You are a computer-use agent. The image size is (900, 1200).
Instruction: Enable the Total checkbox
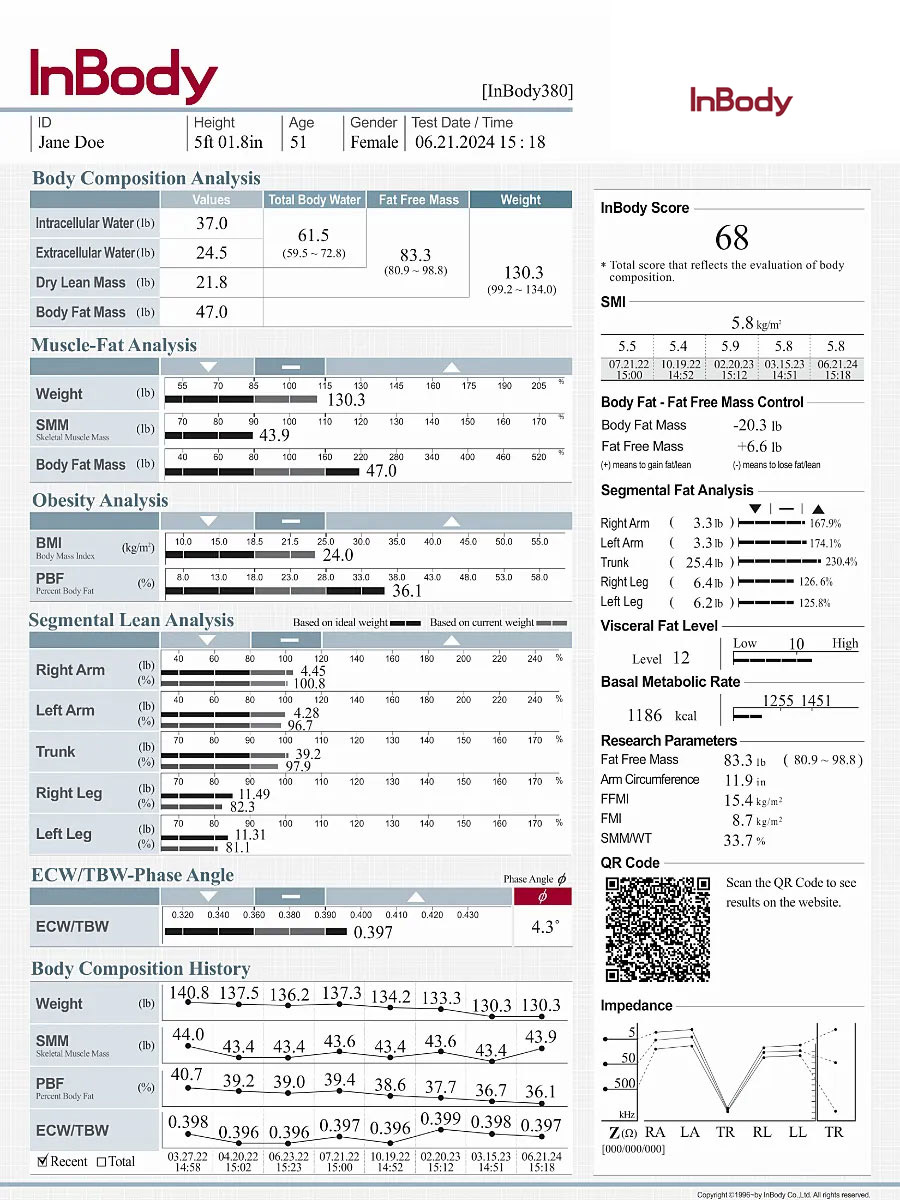pyautogui.click(x=101, y=1161)
